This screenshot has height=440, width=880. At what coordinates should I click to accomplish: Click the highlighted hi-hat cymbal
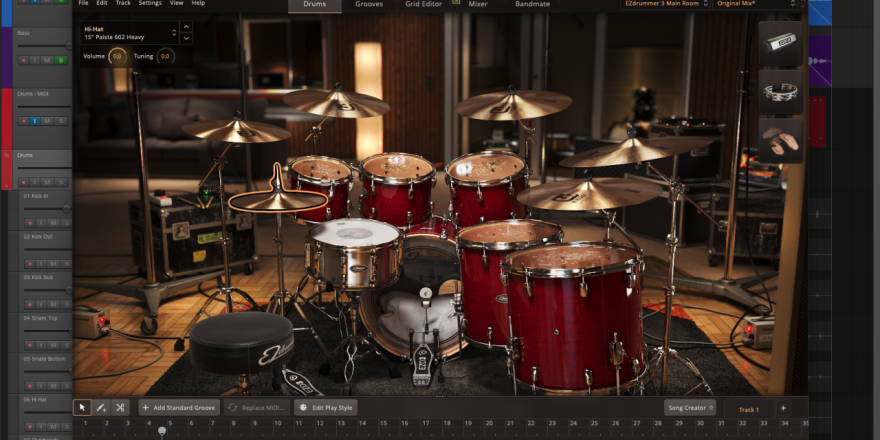click(x=277, y=199)
